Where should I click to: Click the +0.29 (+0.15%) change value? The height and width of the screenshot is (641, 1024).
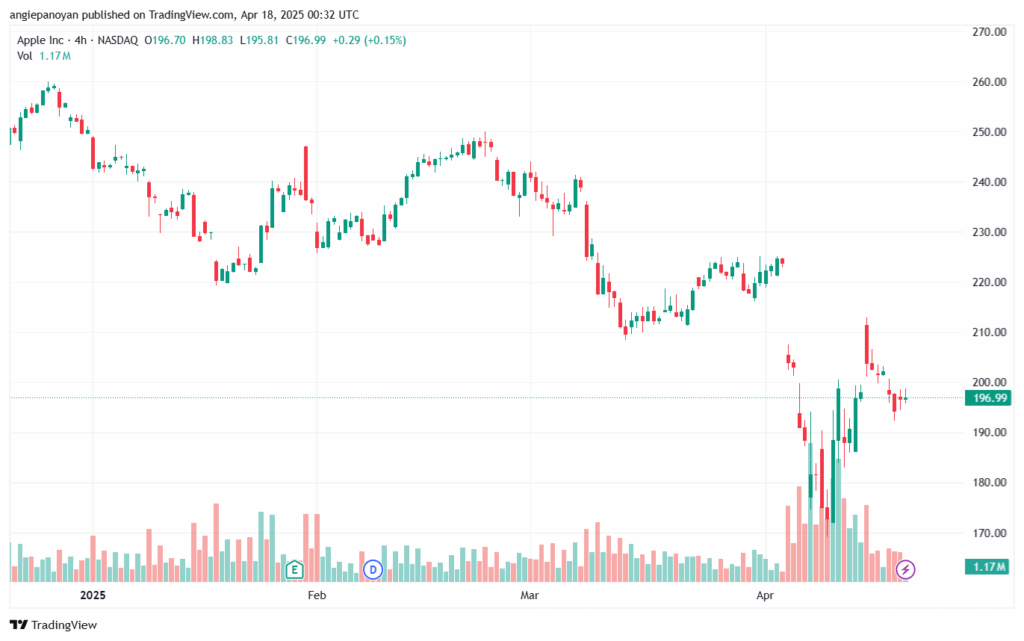[369, 40]
